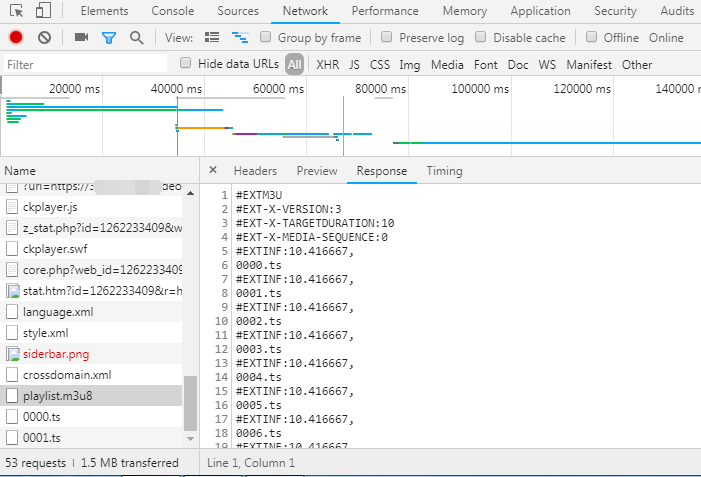Show the Preview tab of the request

pyautogui.click(x=317, y=171)
